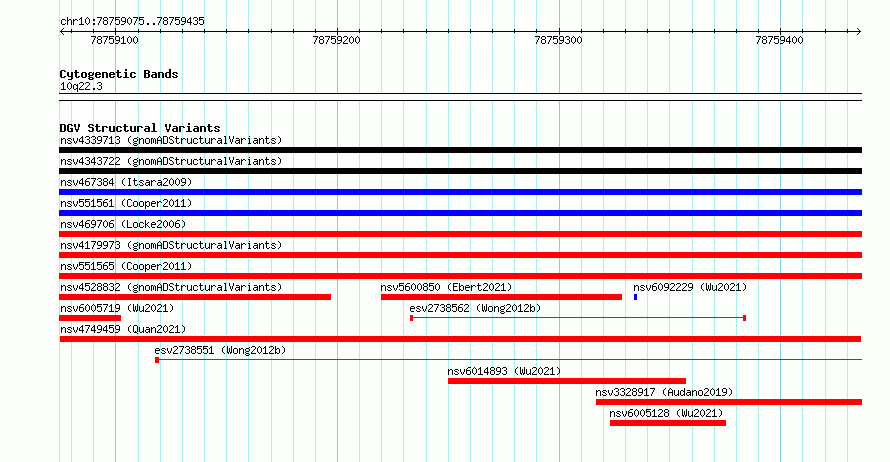Click the red bar under nsv469706
890x462 pixels.
460,234
